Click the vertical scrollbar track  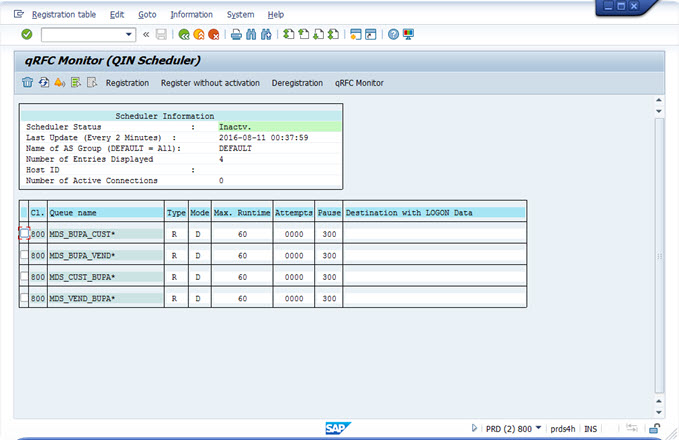coord(659,256)
